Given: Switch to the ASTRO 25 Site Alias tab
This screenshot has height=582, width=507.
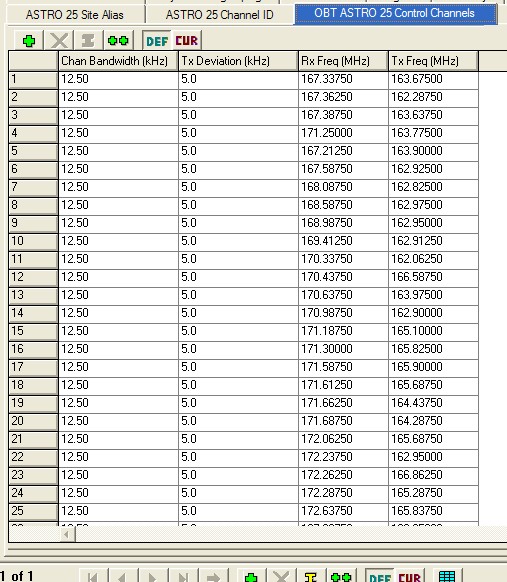Looking at the screenshot, I should [x=75, y=14].
